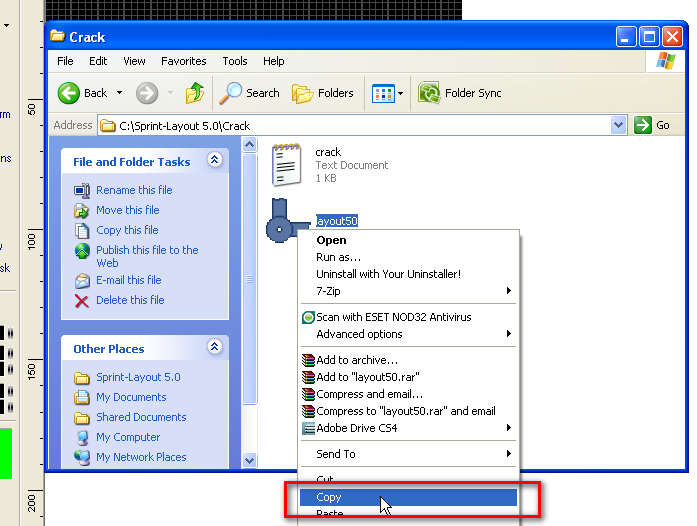Expand the Advanced options submenu

click(x=509, y=334)
